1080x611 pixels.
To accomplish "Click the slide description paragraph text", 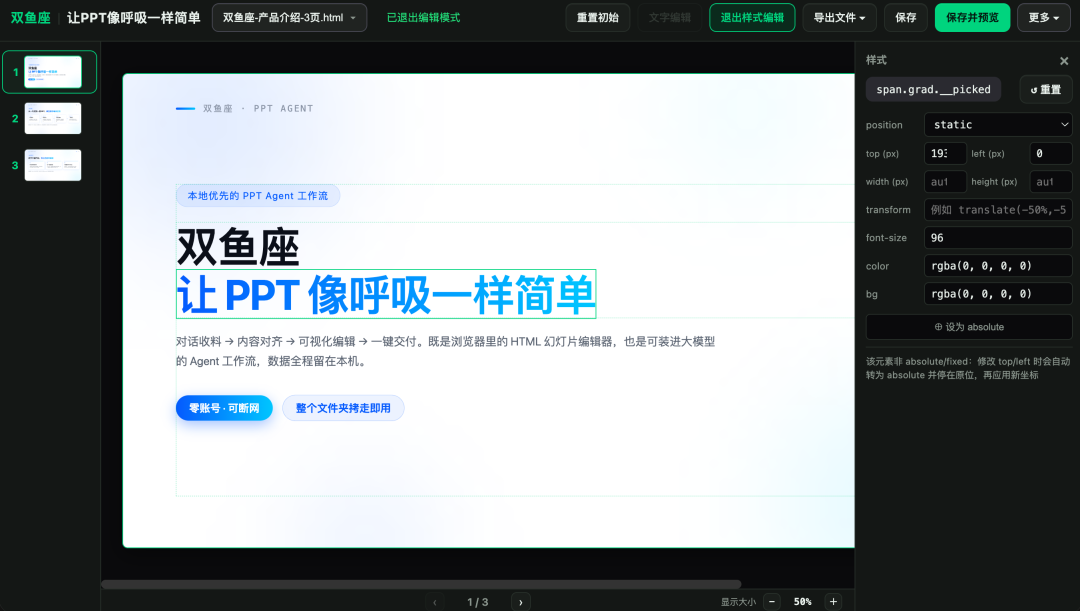I will coord(446,351).
